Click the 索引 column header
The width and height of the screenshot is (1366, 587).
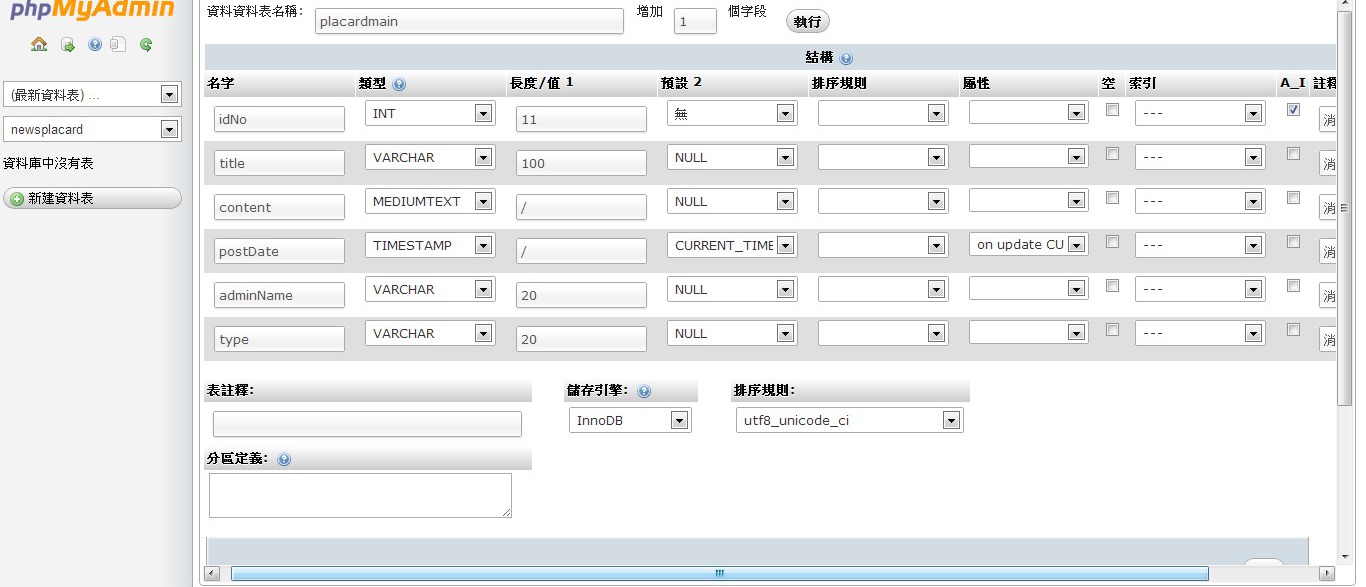(x=1142, y=84)
